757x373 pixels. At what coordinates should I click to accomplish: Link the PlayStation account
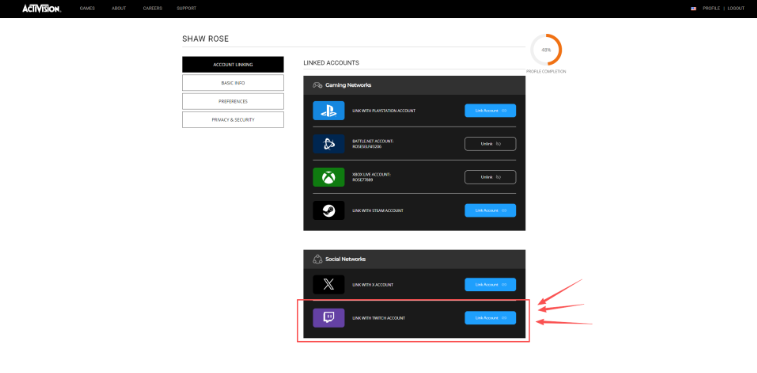(x=490, y=111)
